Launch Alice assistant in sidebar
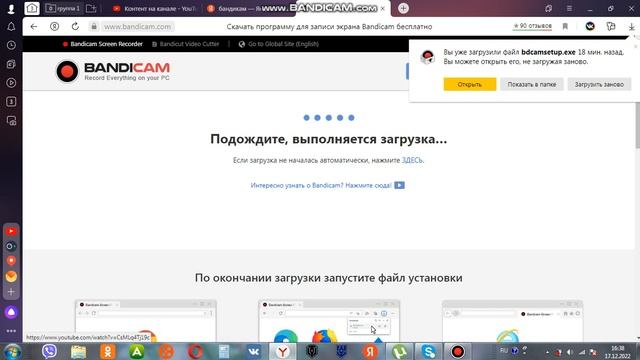 tap(11, 312)
